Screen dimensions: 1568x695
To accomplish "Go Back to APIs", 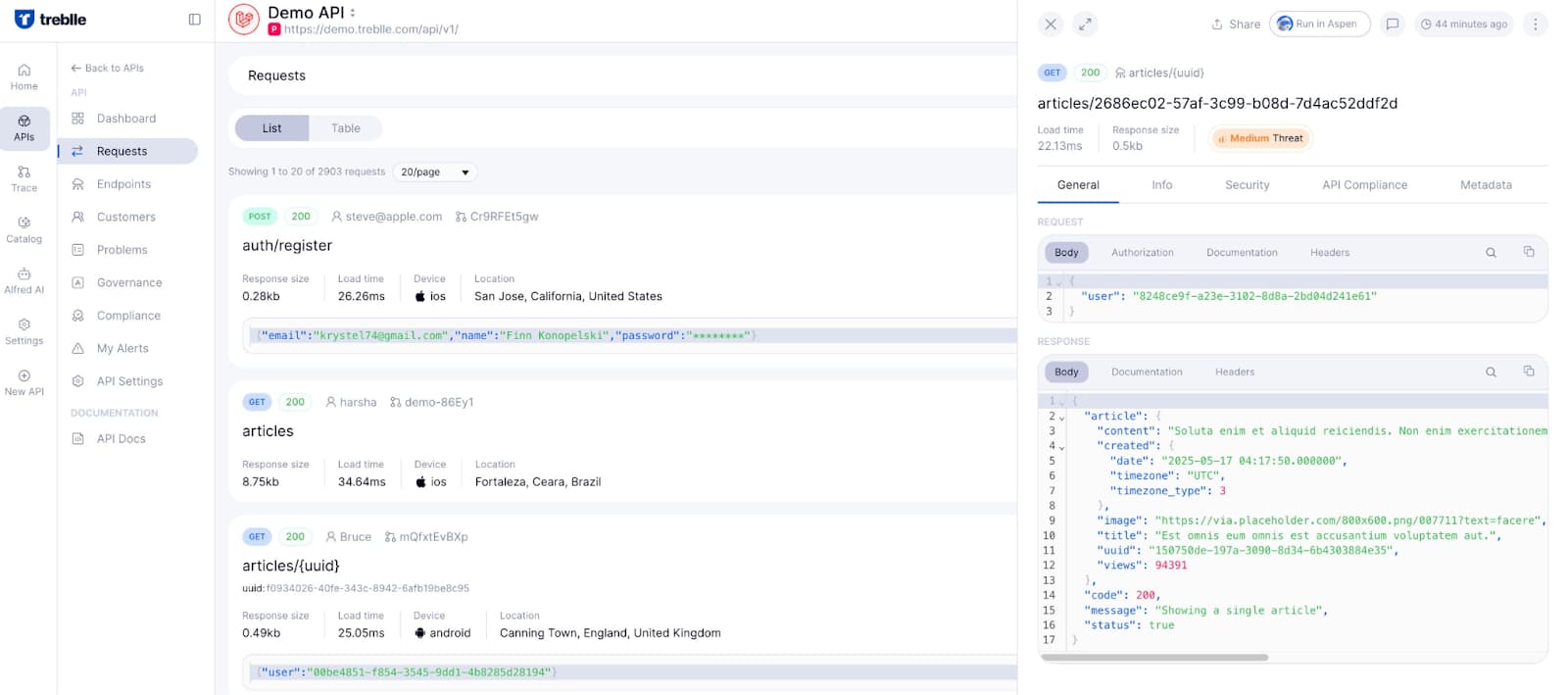I will pos(107,68).
